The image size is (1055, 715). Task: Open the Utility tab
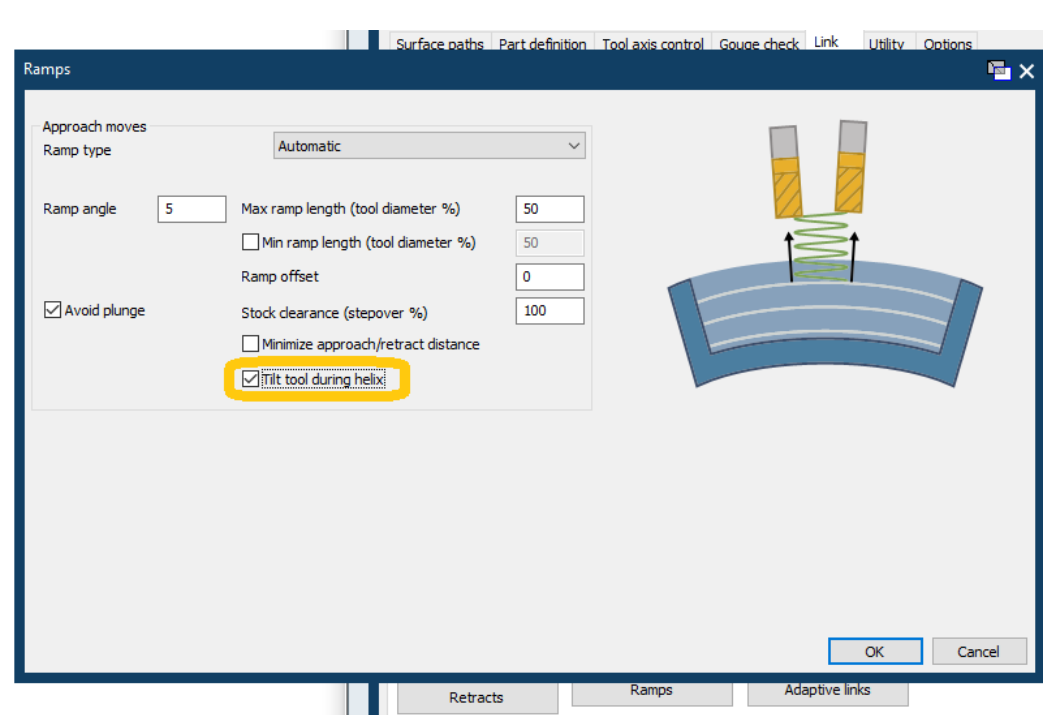(886, 42)
